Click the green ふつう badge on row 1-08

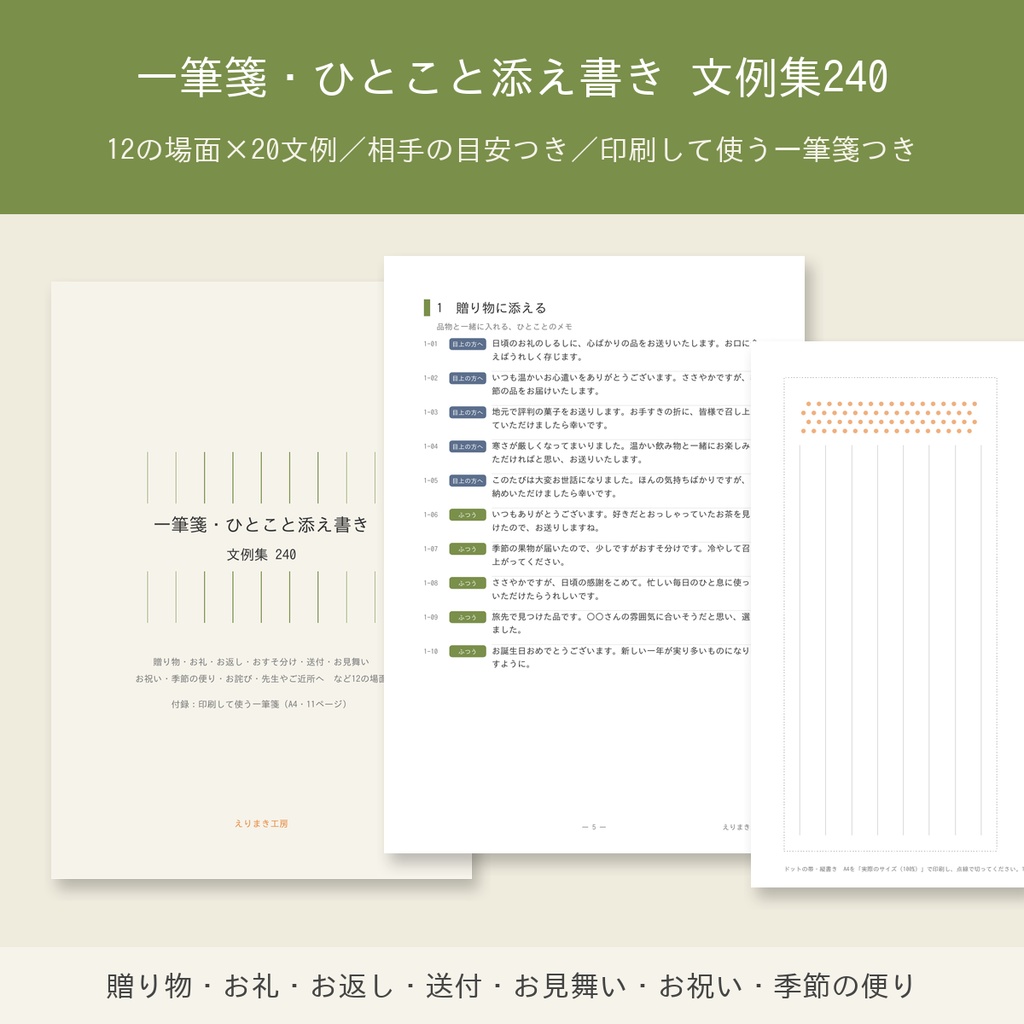coord(468,583)
